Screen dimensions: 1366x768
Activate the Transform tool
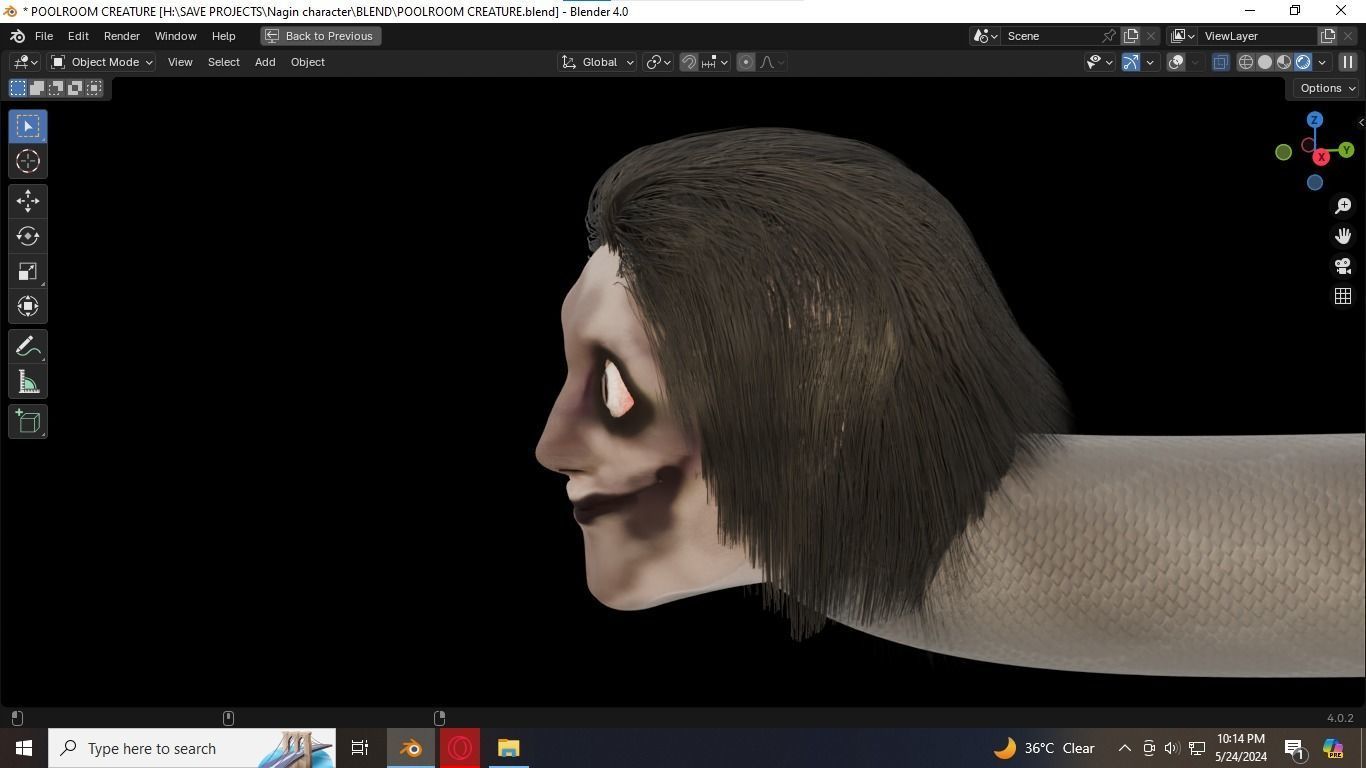click(28, 306)
